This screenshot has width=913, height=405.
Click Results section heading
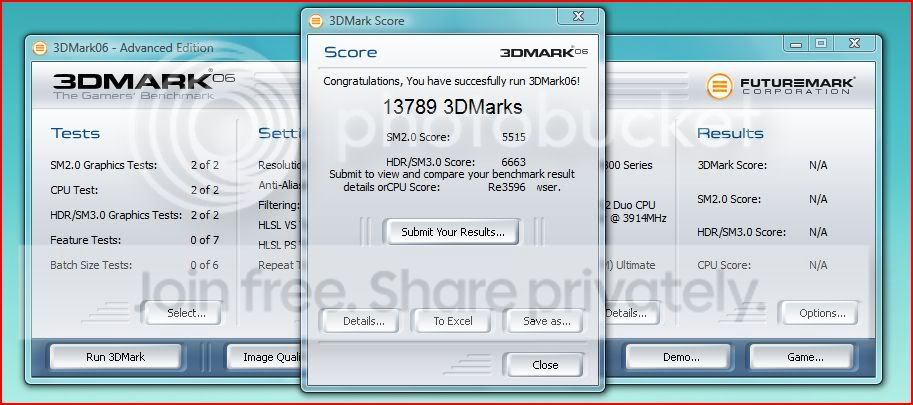[730, 133]
